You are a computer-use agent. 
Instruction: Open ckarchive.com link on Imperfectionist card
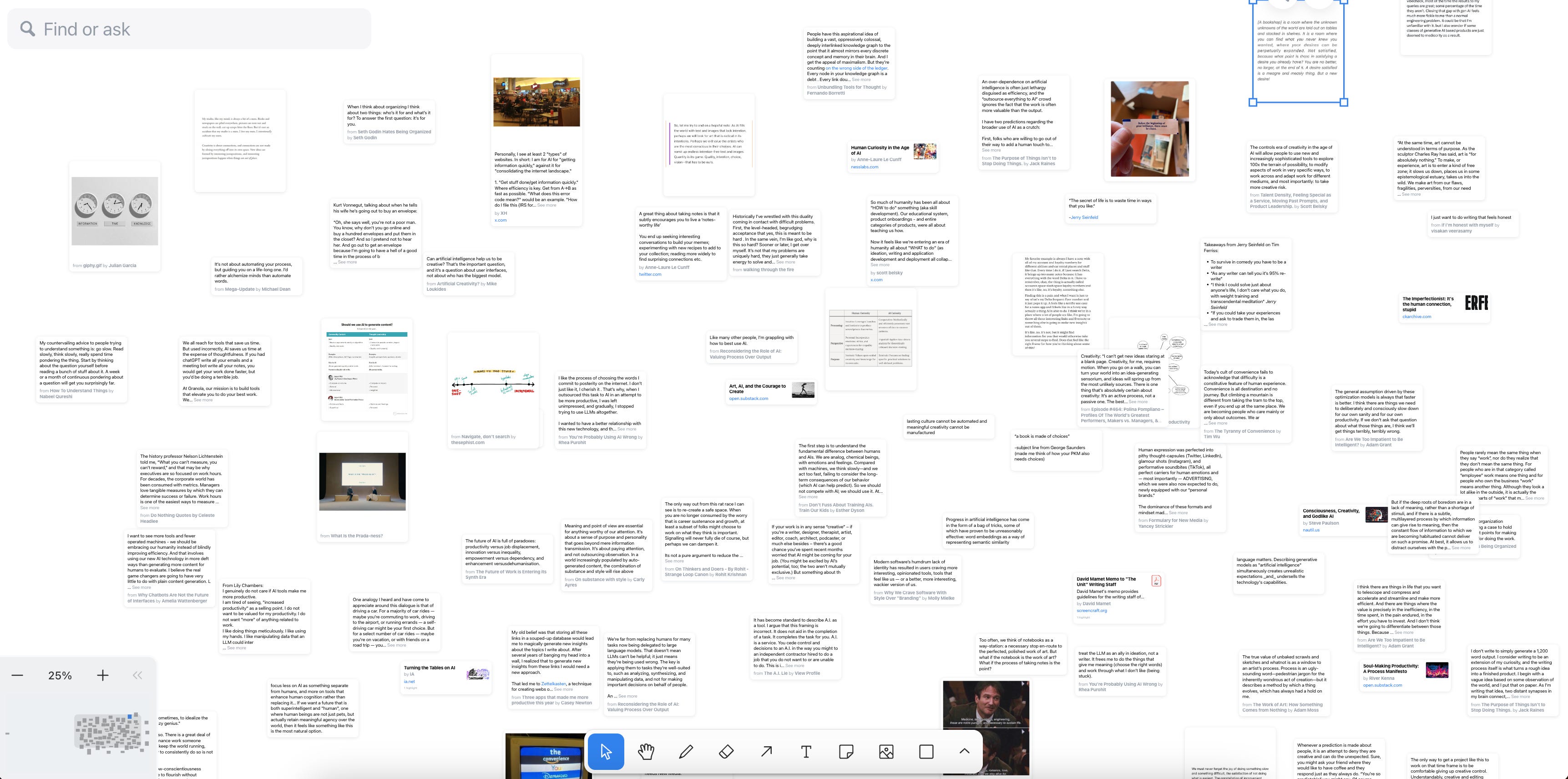pos(1416,317)
